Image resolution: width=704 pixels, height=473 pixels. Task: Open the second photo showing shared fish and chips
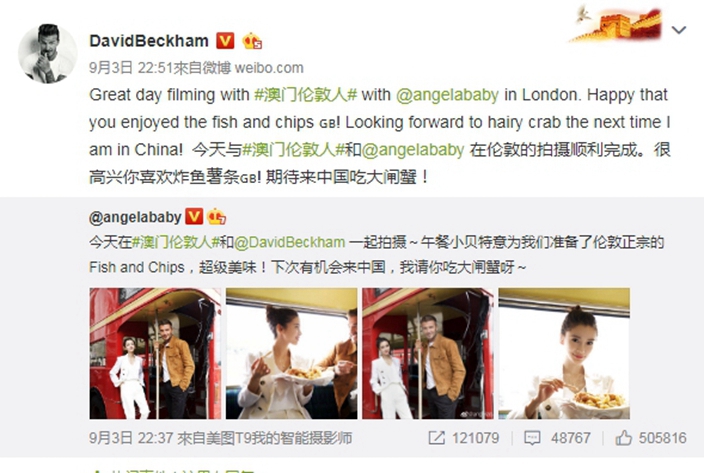[291, 354]
